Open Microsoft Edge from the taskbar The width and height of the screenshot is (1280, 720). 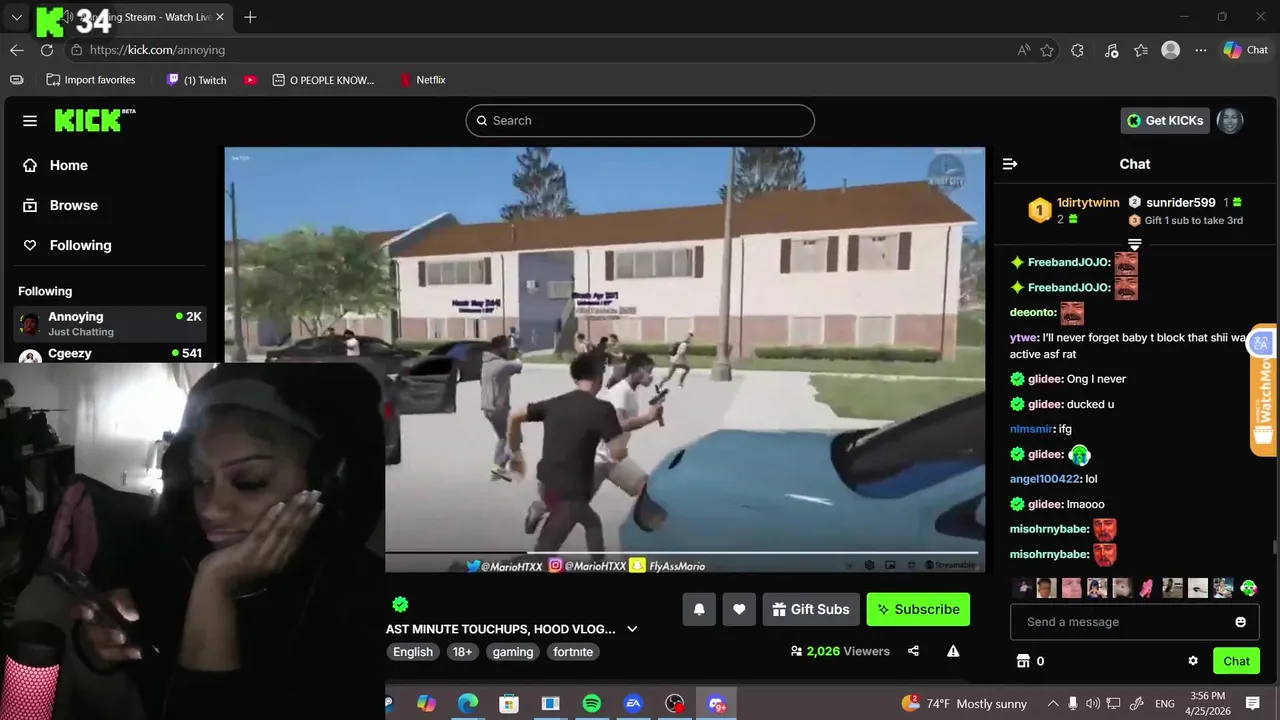pyautogui.click(x=468, y=704)
